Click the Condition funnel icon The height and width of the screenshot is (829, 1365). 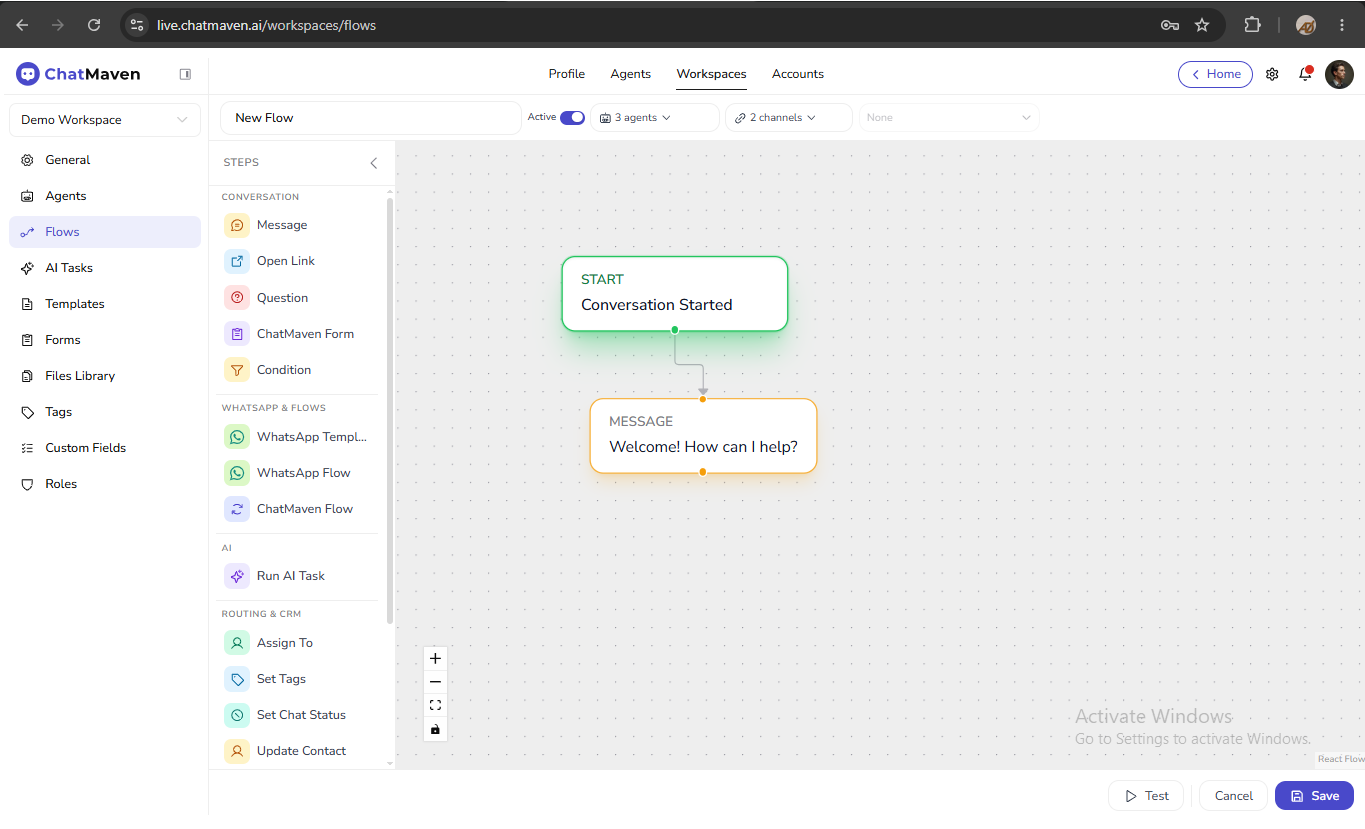(237, 370)
